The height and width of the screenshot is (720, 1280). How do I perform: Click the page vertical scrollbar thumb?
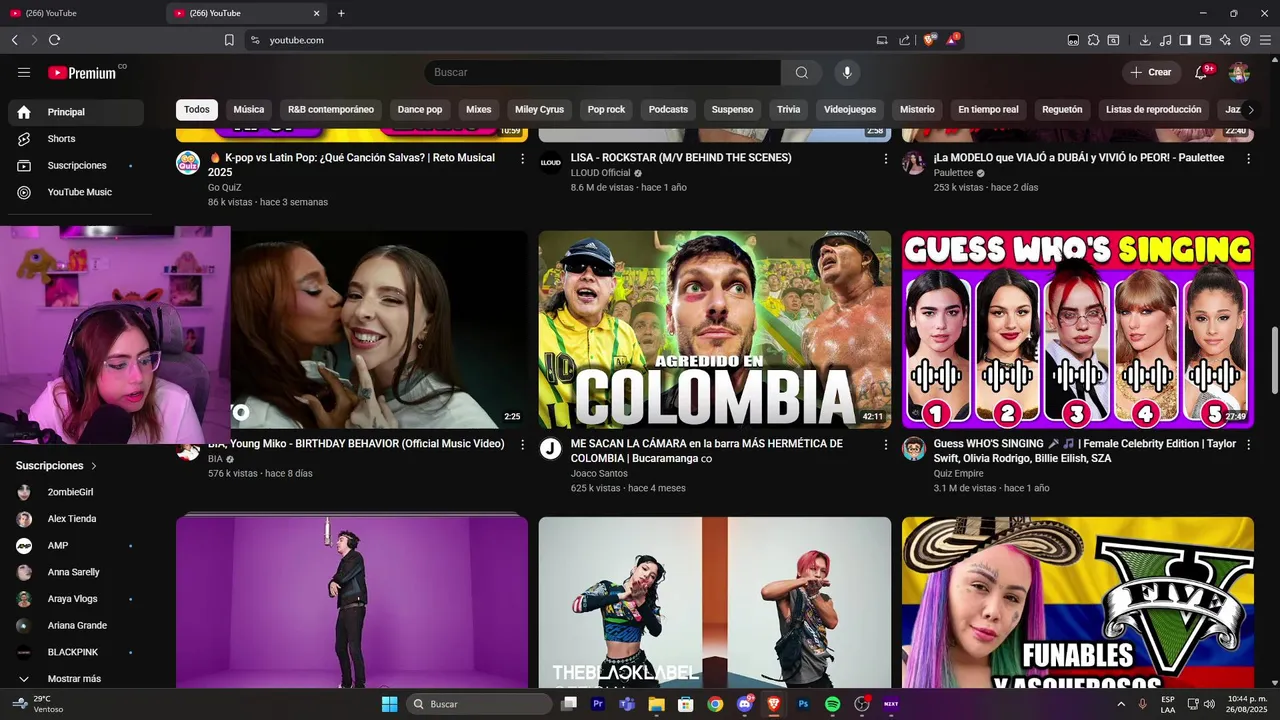1274,360
